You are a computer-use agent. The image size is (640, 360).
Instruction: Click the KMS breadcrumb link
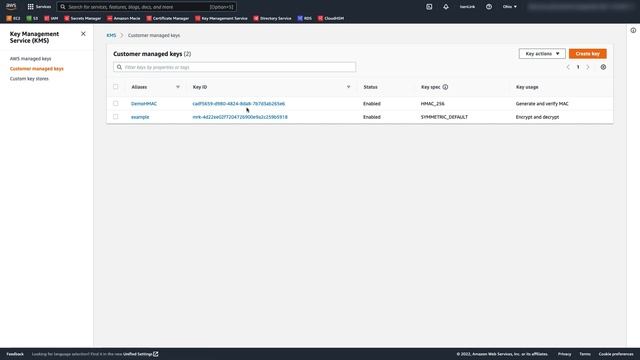click(111, 36)
